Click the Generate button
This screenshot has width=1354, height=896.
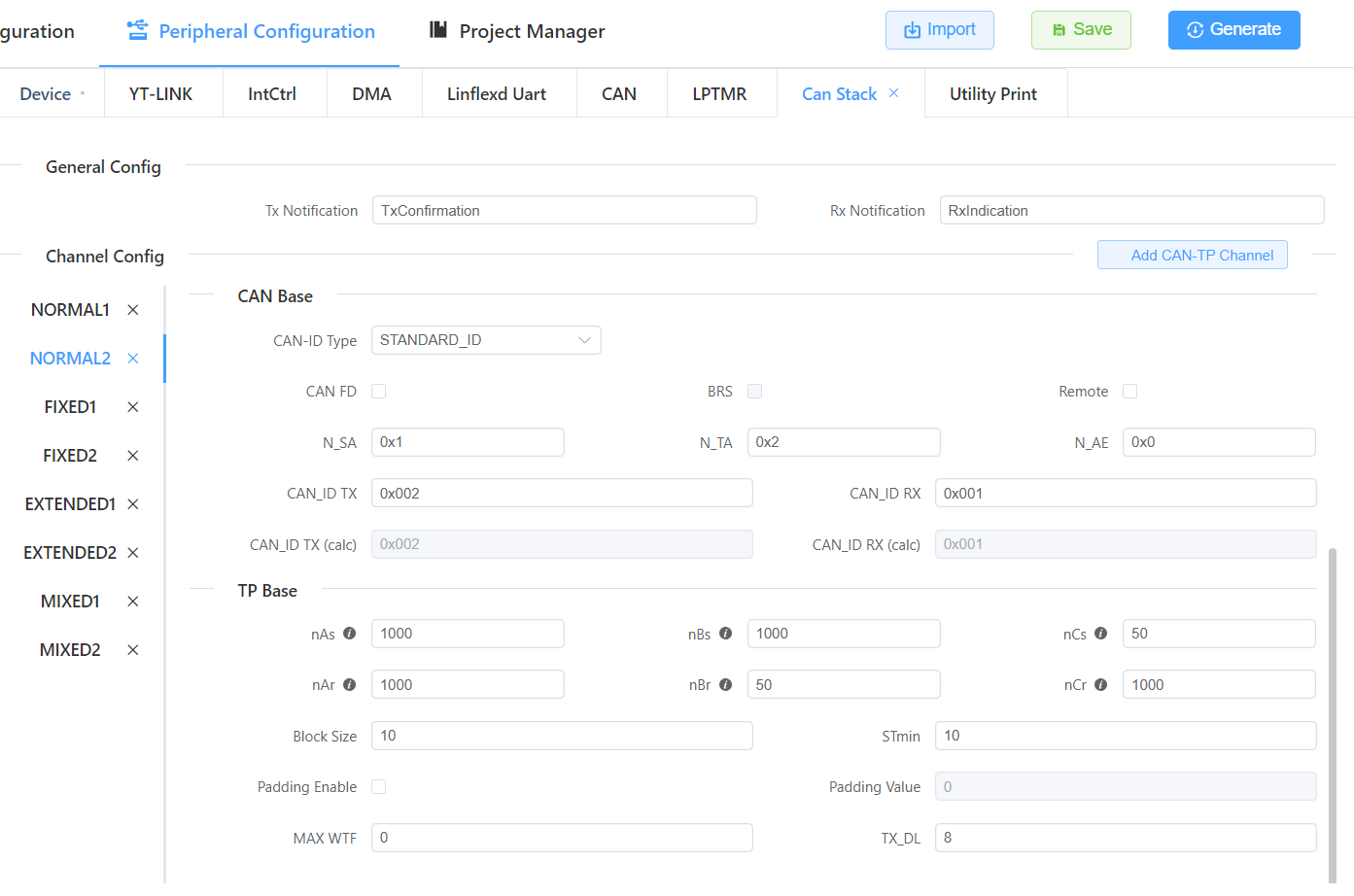point(1233,30)
